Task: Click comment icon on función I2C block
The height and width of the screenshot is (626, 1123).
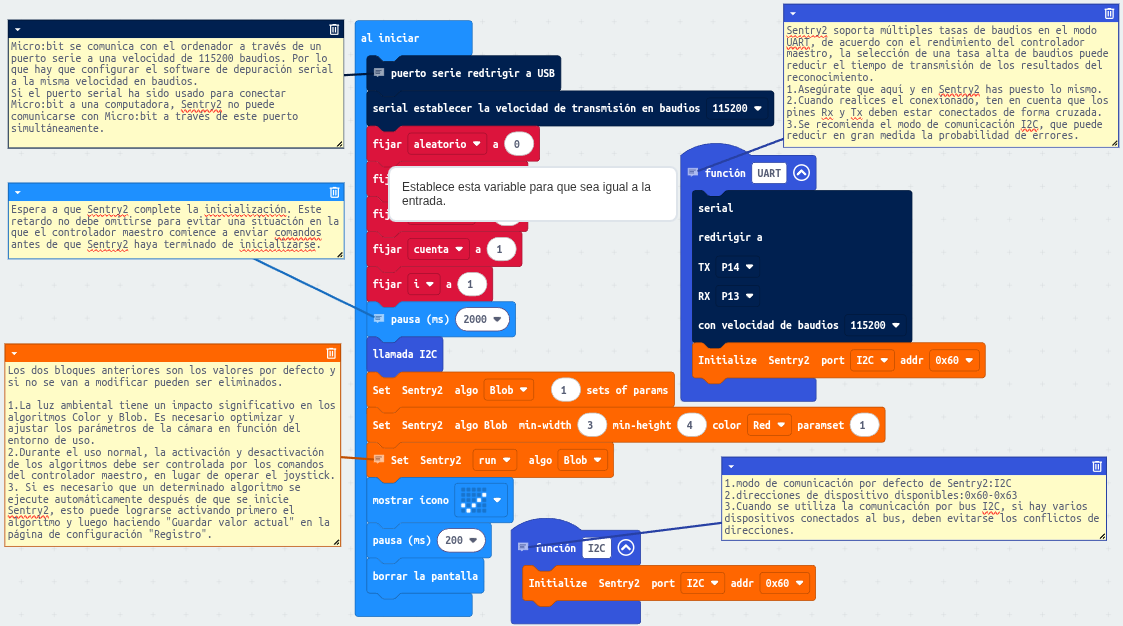Action: 523,547
